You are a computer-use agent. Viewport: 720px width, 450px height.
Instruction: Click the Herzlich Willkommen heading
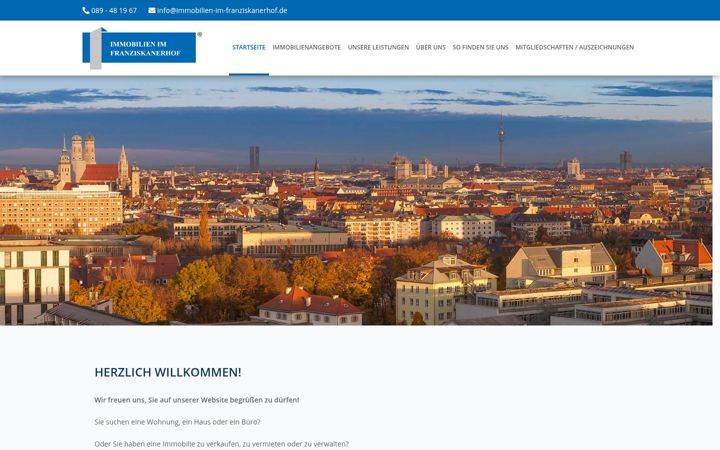click(168, 372)
